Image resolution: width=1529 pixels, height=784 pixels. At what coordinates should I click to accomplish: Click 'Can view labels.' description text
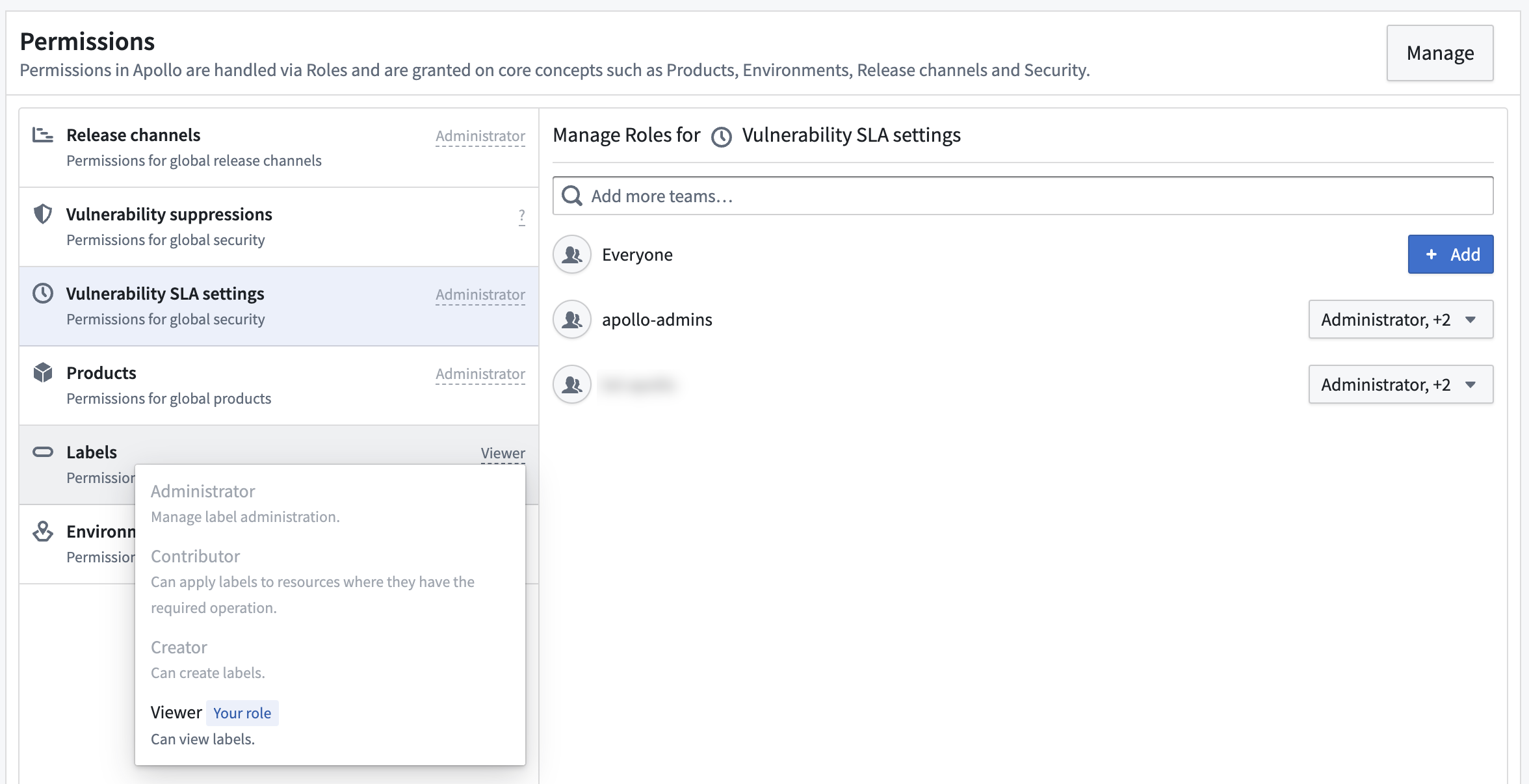click(x=203, y=739)
